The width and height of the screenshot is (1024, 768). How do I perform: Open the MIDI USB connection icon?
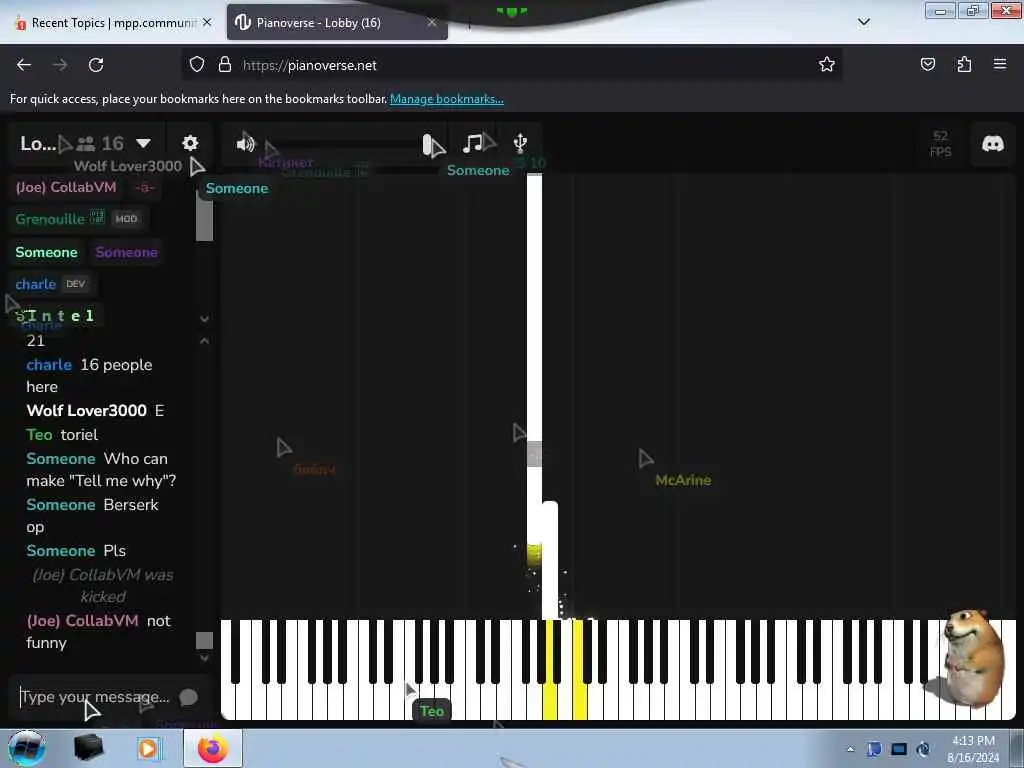click(x=520, y=142)
